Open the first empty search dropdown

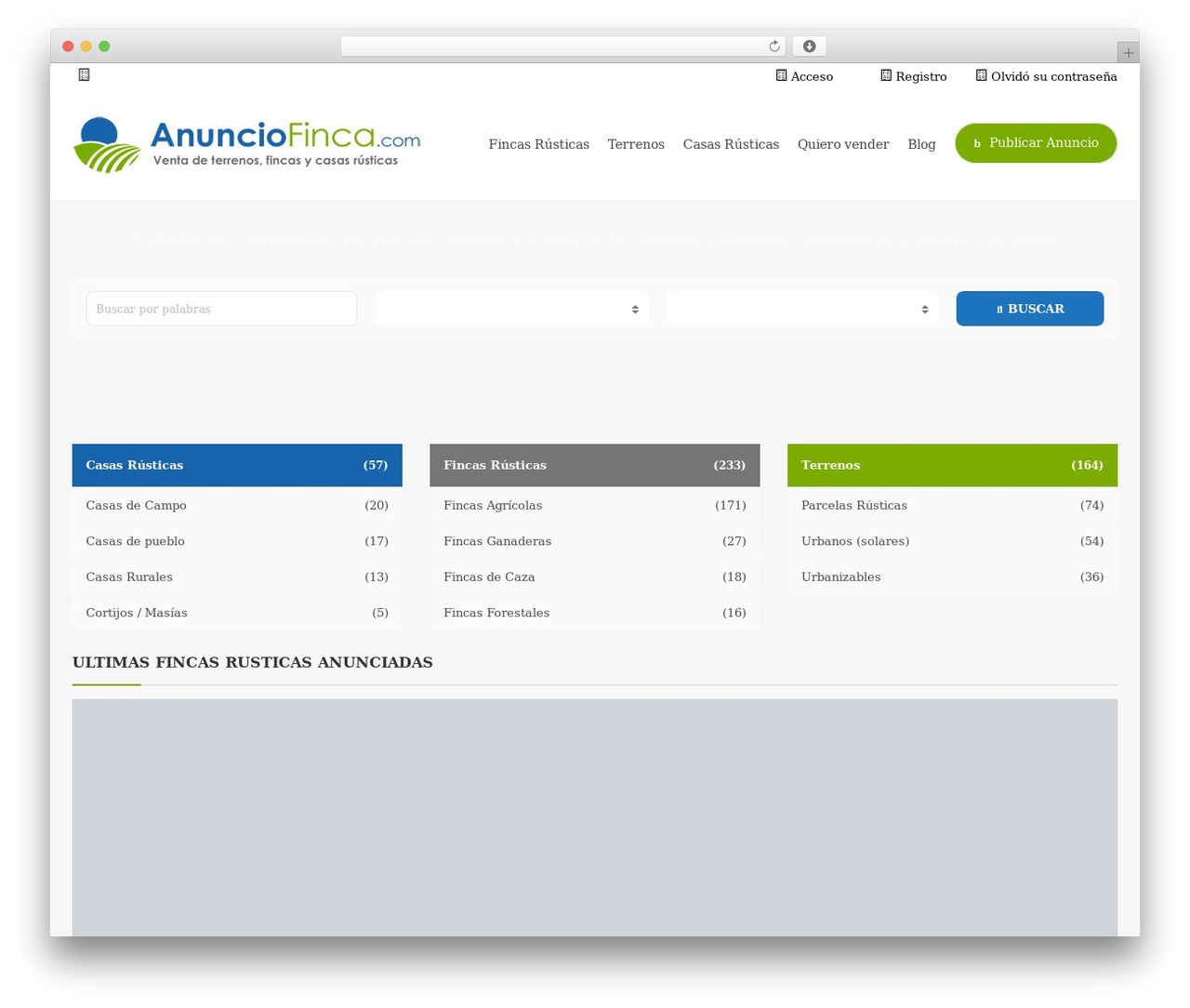(511, 309)
